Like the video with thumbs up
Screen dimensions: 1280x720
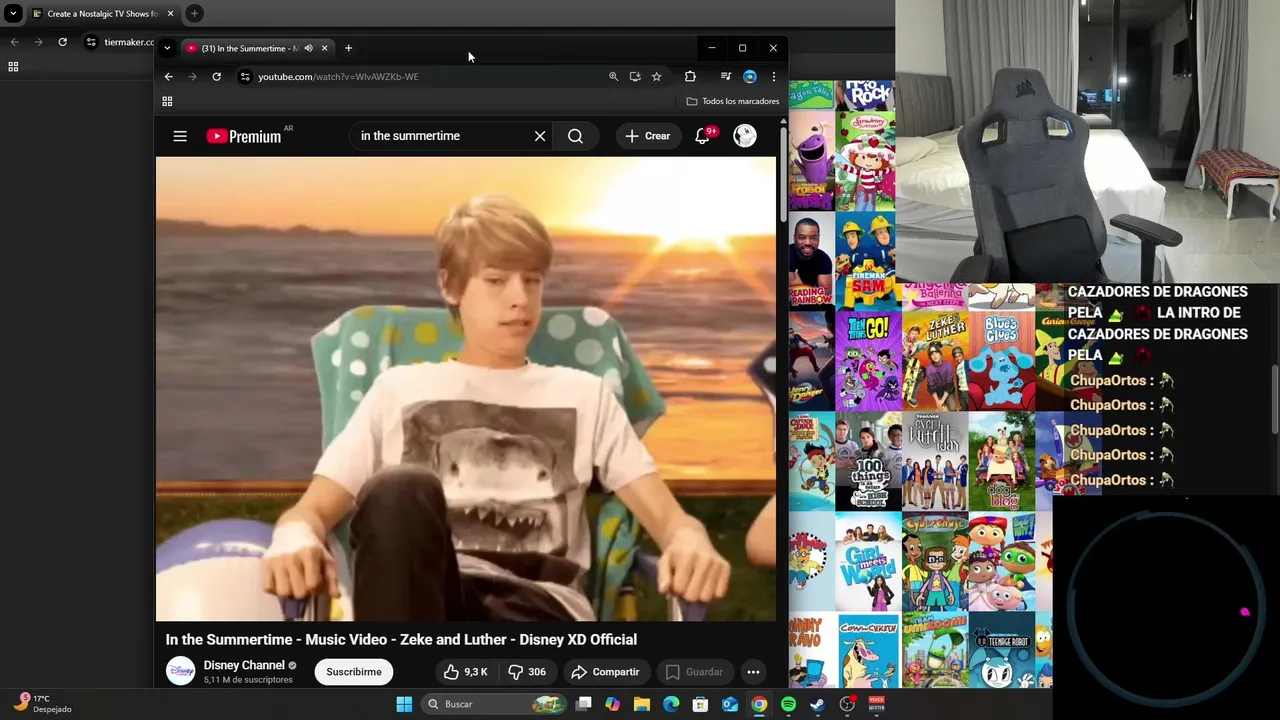tap(466, 672)
